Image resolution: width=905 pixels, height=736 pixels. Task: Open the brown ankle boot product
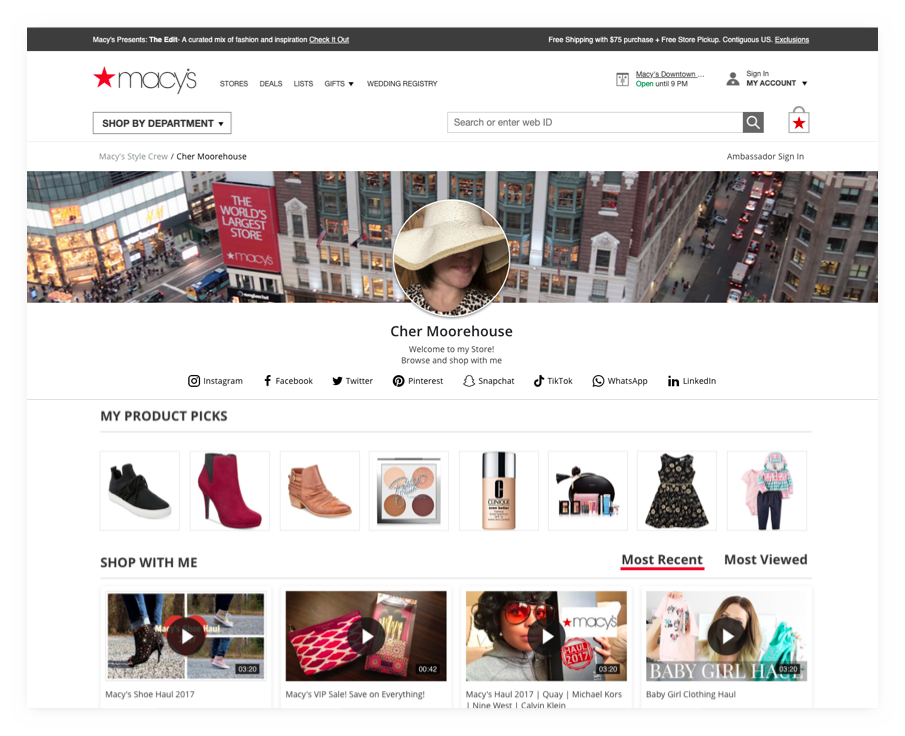(320, 491)
